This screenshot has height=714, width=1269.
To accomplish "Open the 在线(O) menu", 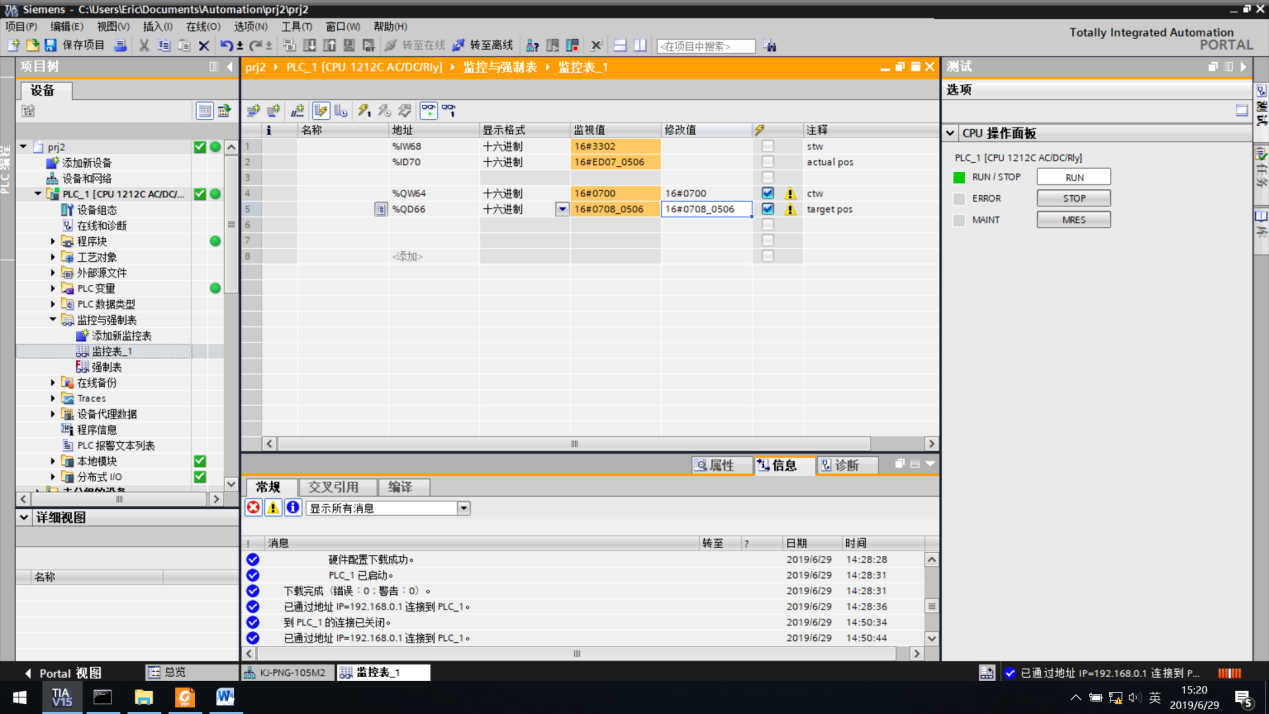I will (x=203, y=27).
